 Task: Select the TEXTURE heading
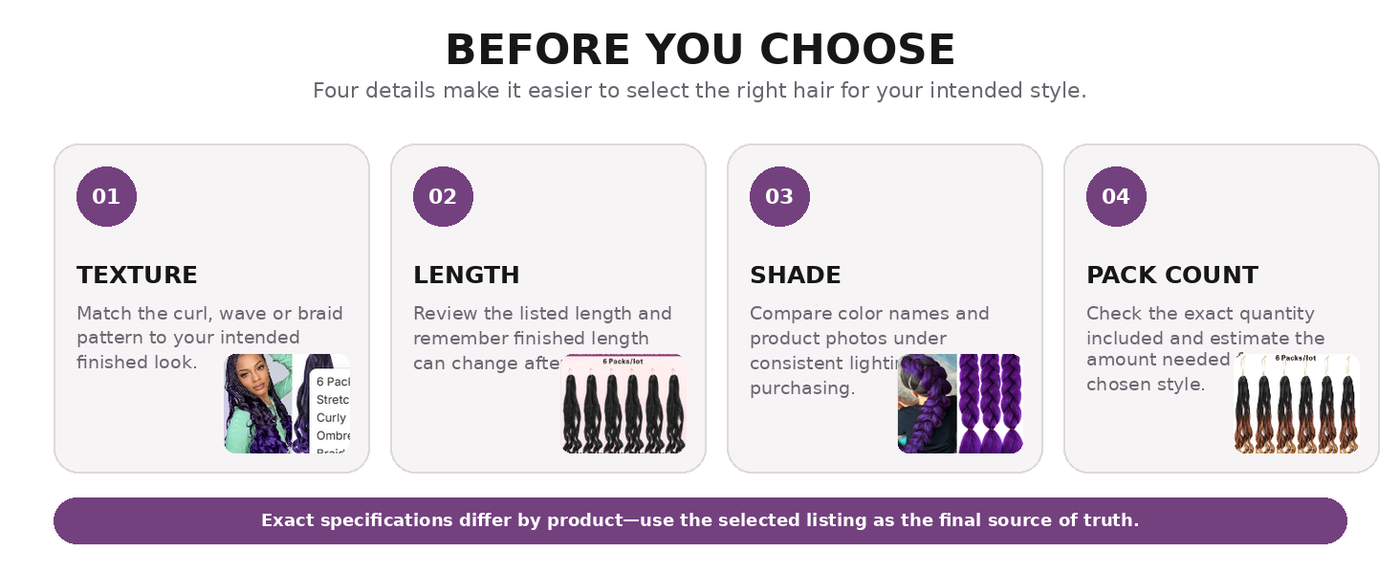click(x=137, y=275)
